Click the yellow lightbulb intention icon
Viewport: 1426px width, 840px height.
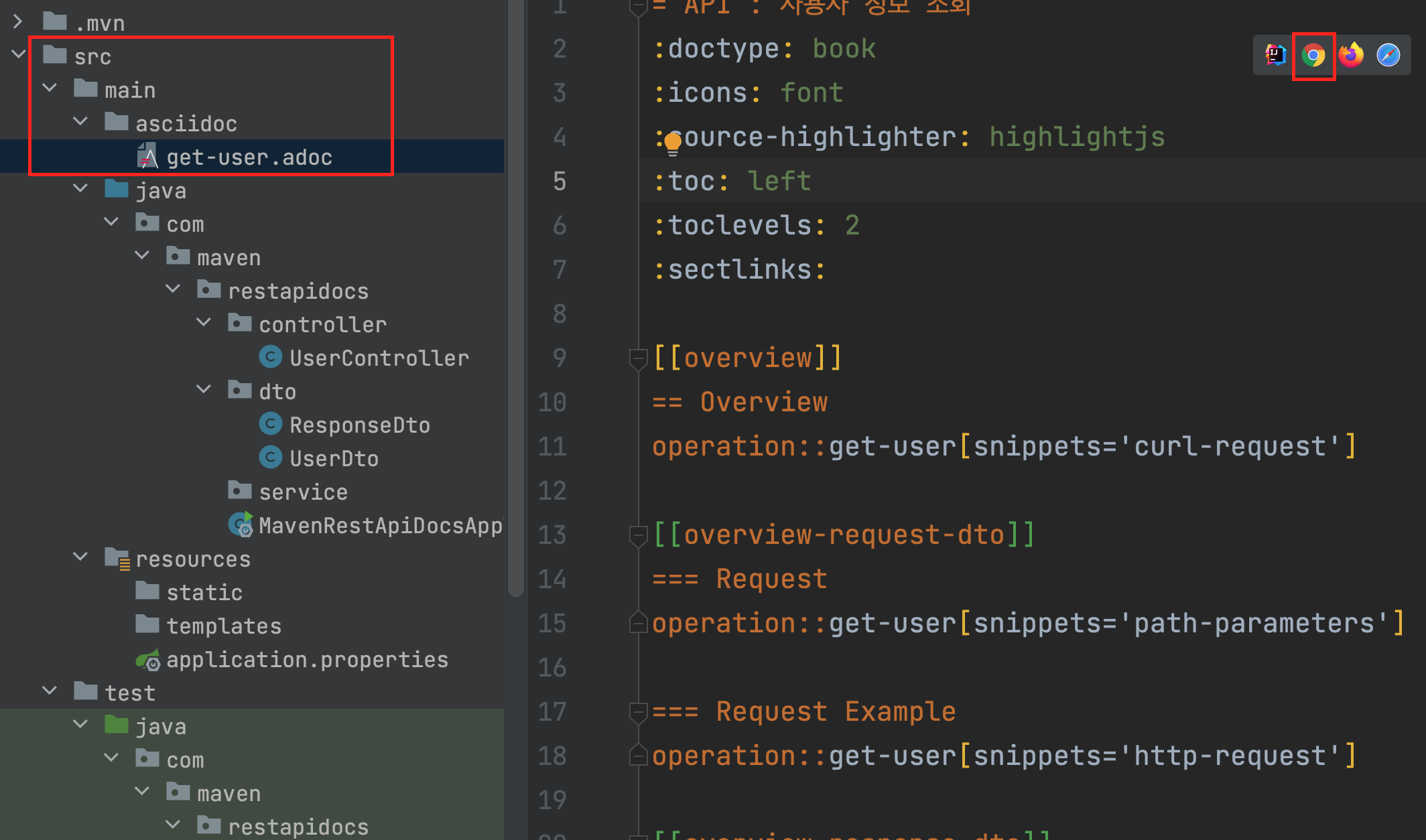click(x=673, y=143)
